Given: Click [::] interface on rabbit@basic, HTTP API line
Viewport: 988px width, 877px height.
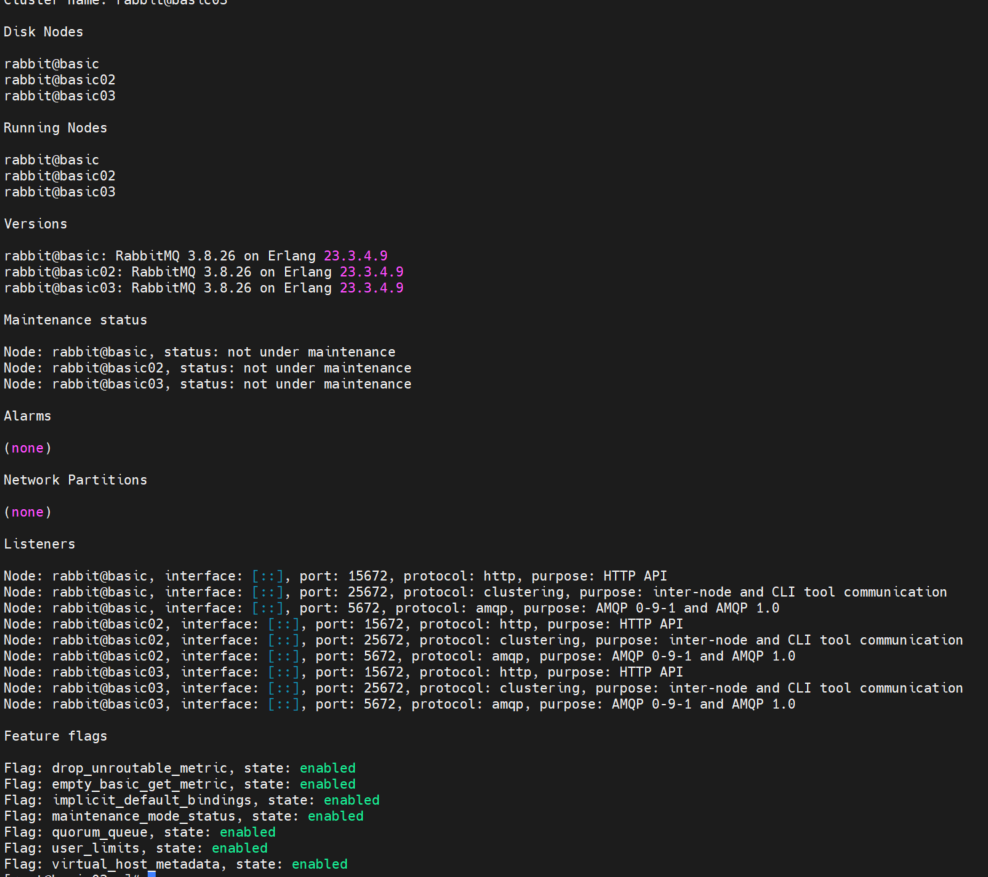Looking at the screenshot, I should (x=267, y=576).
